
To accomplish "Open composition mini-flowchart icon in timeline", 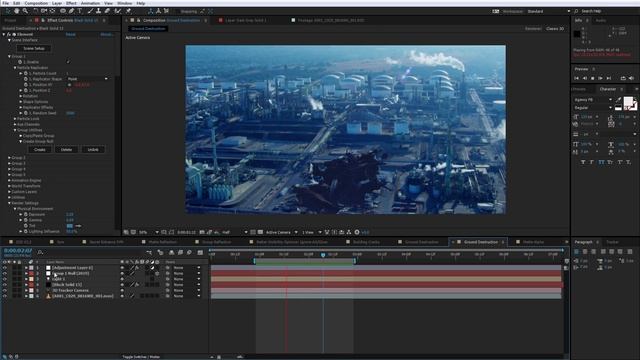I will pyautogui.click(x=149, y=253).
